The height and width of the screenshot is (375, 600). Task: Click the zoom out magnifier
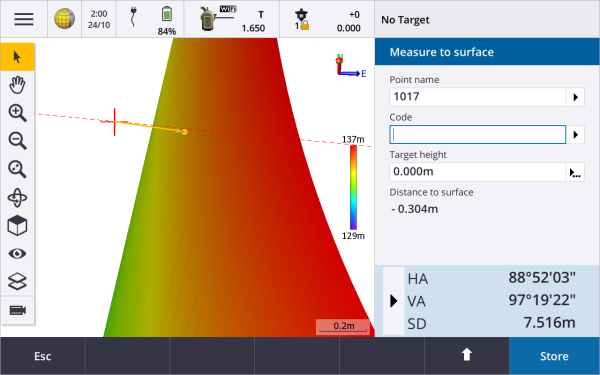click(x=17, y=141)
